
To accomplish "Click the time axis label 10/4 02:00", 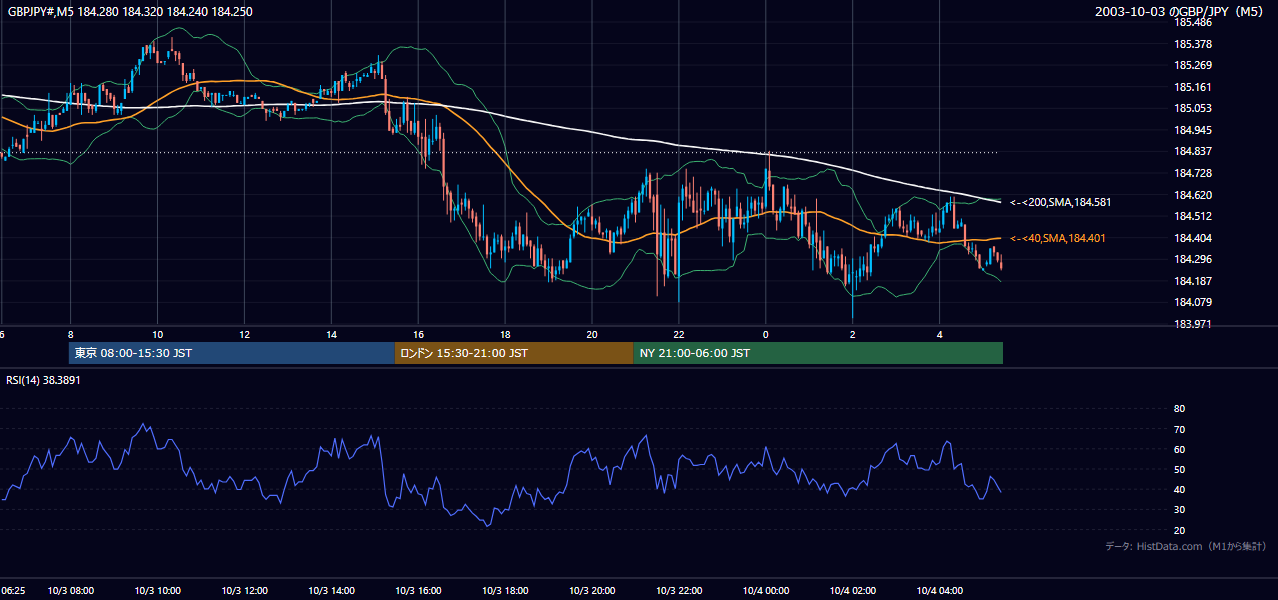I will pyautogui.click(x=853, y=591).
